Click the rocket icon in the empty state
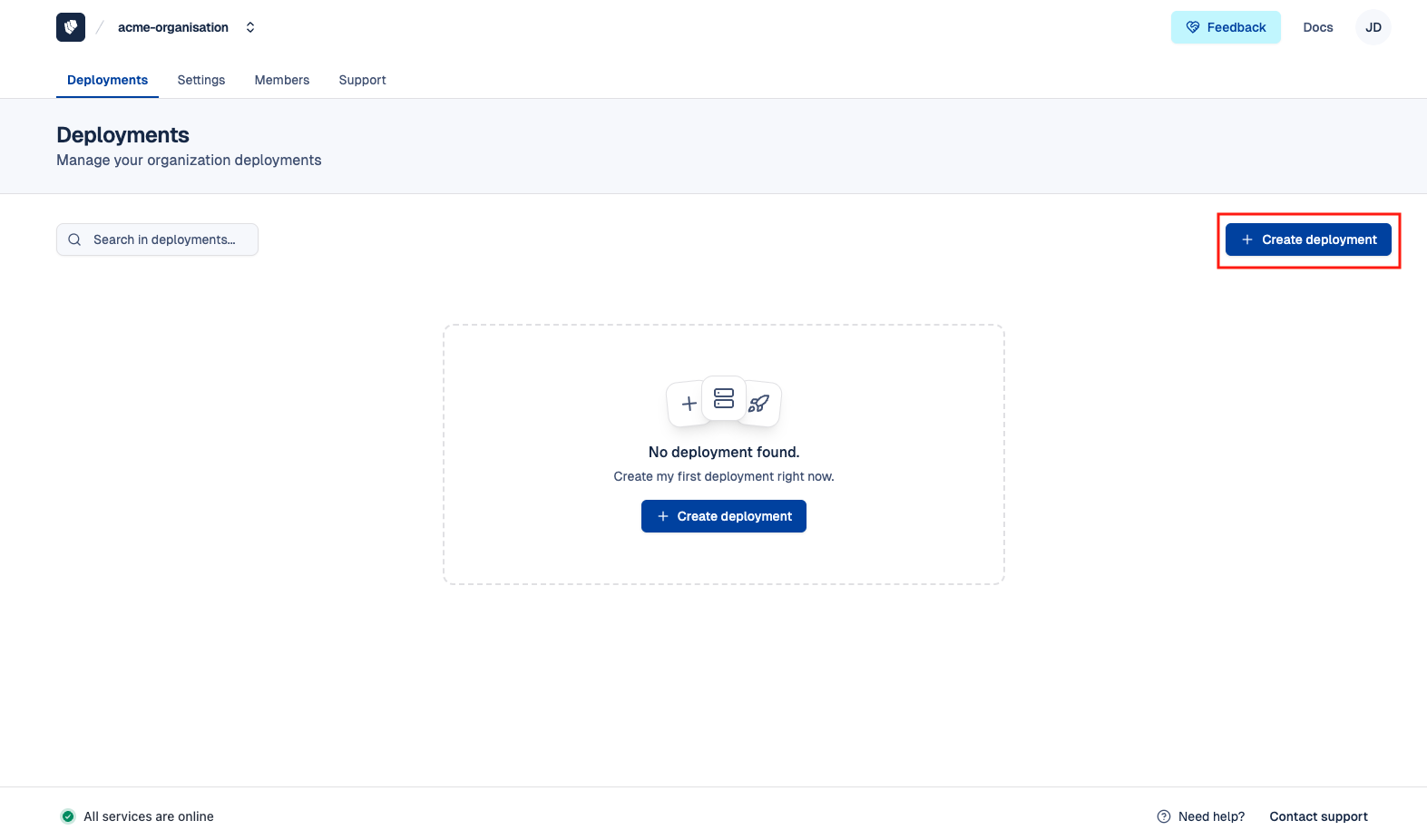The image size is (1427, 840). 759,404
